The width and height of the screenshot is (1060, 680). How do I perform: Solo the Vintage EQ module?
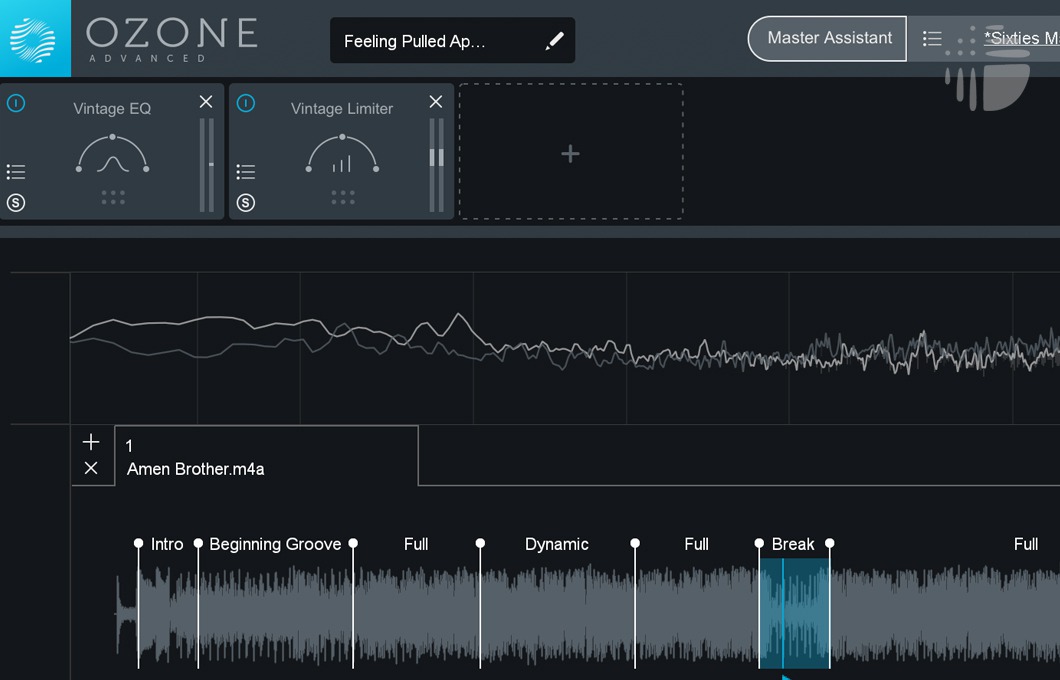(x=16, y=203)
